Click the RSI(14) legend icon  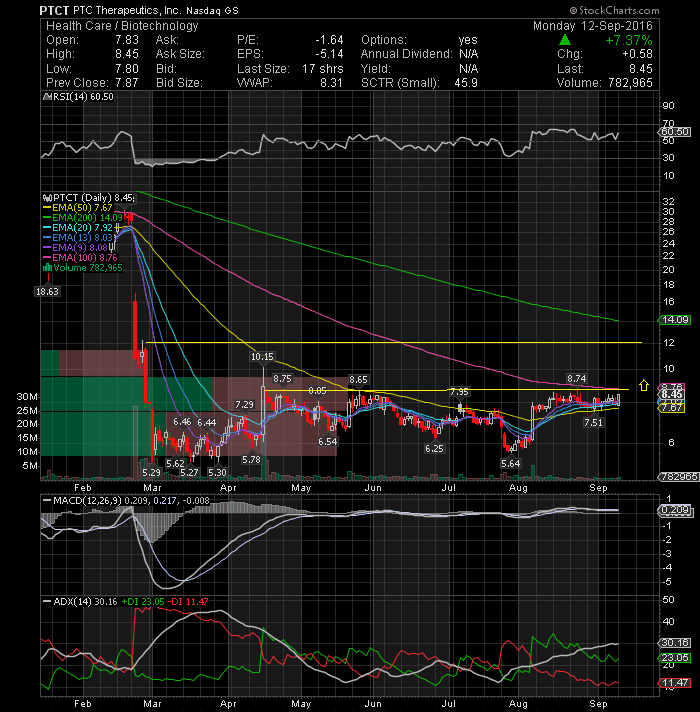[x=46, y=97]
